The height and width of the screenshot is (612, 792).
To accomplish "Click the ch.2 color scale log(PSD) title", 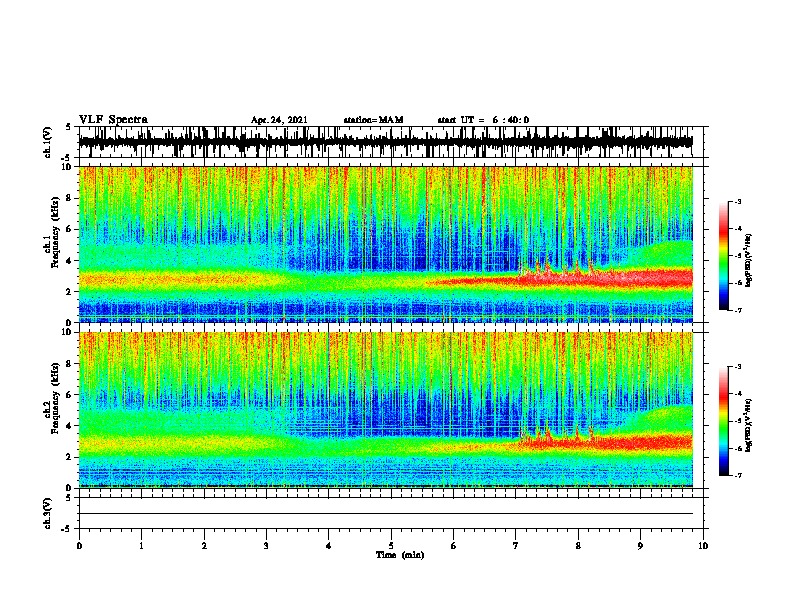I will tap(749, 425).
